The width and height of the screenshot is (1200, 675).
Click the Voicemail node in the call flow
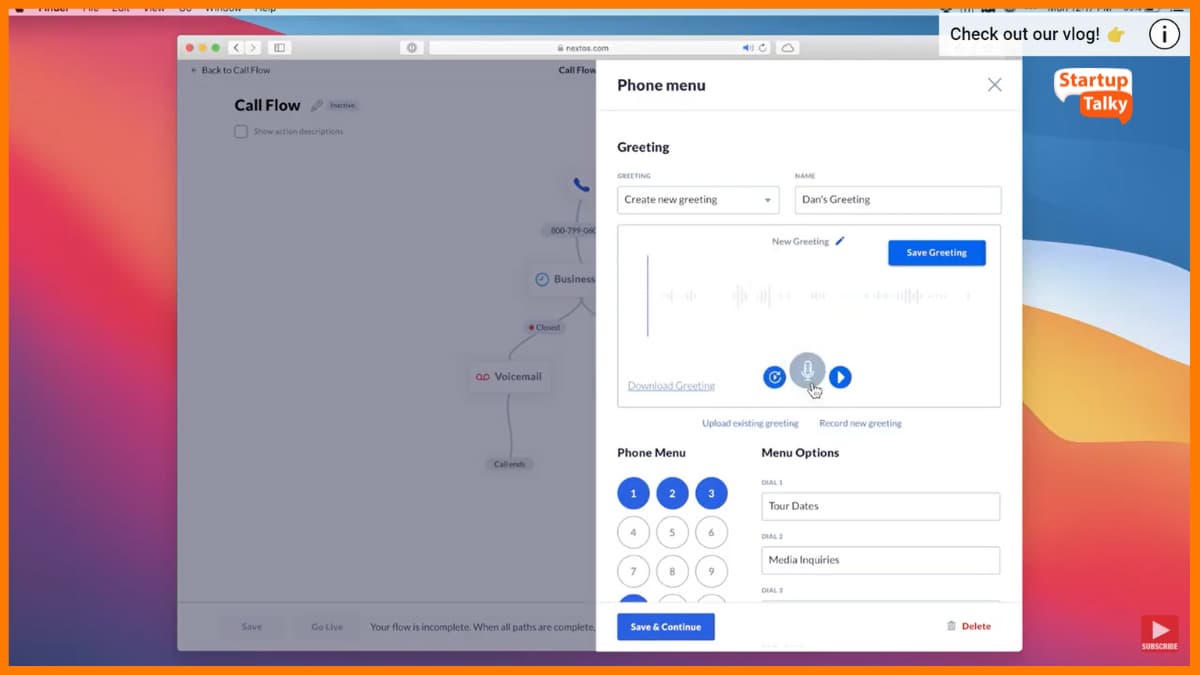(509, 377)
